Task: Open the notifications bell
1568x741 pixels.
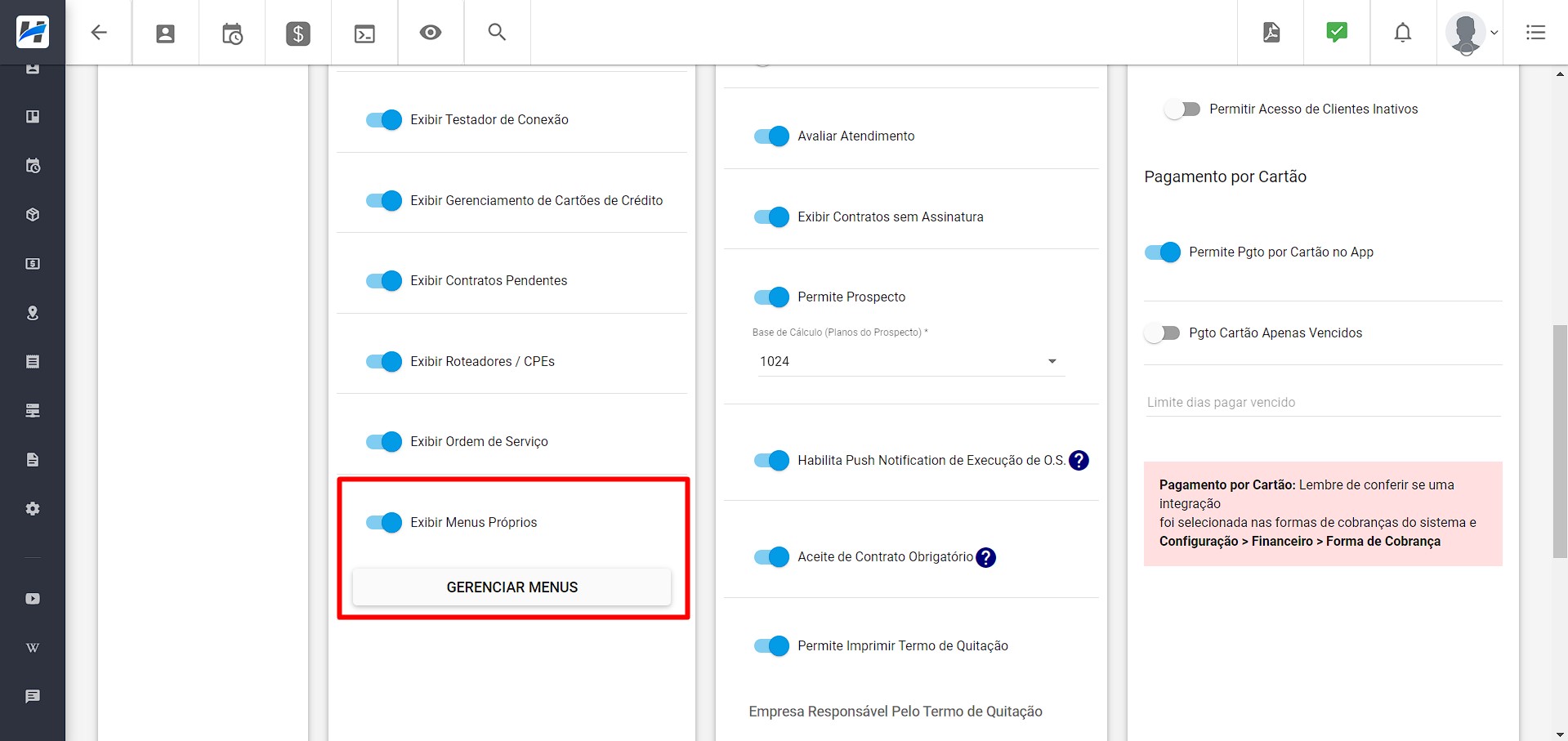Action: click(x=1403, y=33)
